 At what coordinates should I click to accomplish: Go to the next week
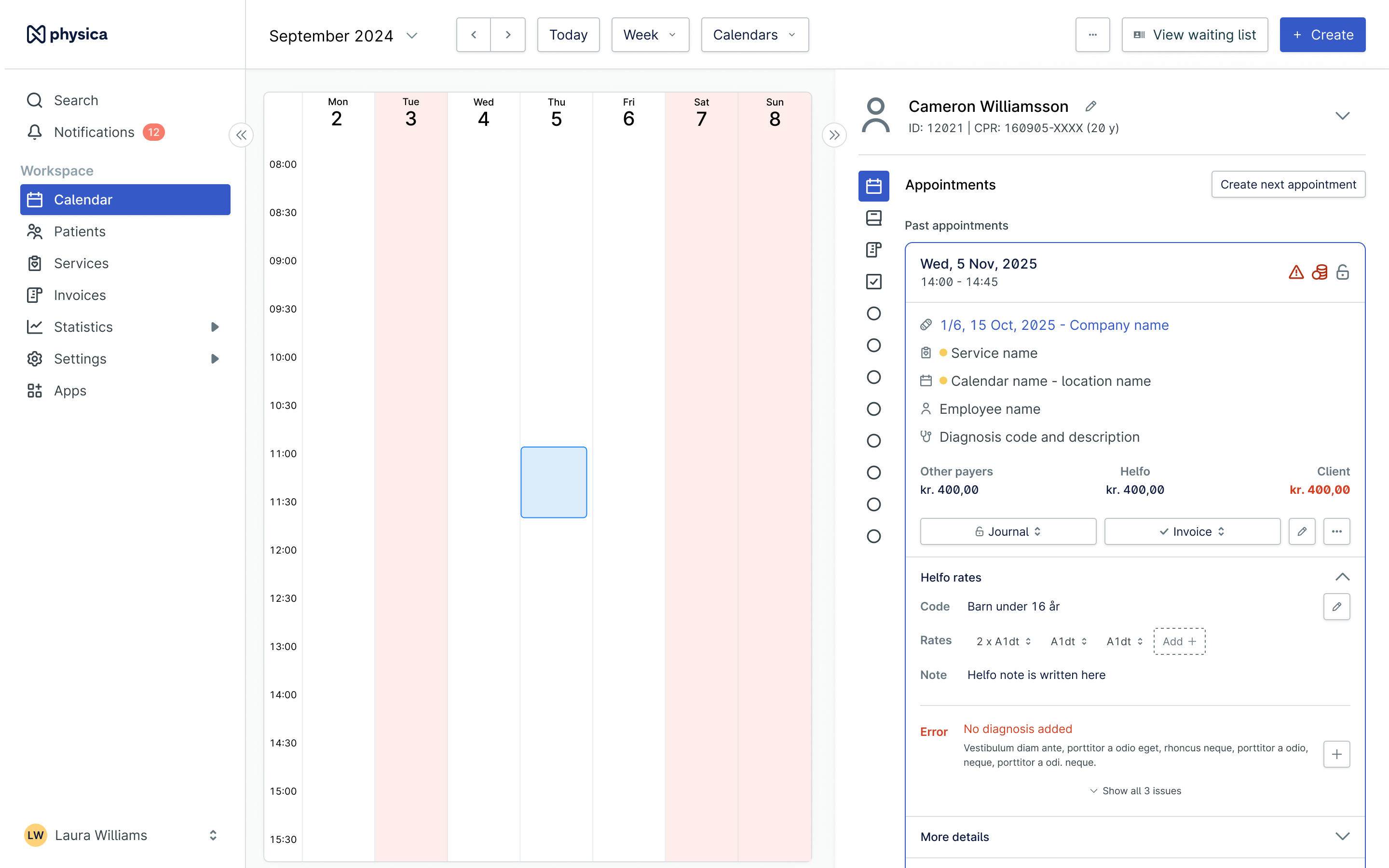[x=508, y=34]
